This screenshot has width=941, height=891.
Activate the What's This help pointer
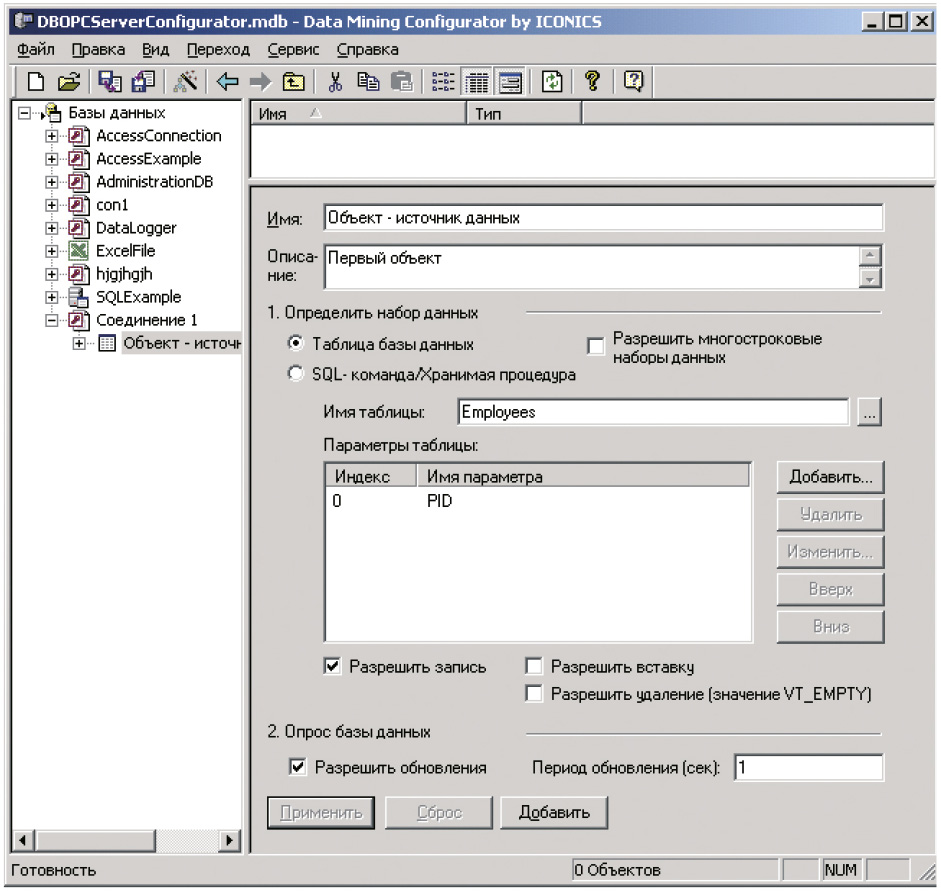[634, 81]
